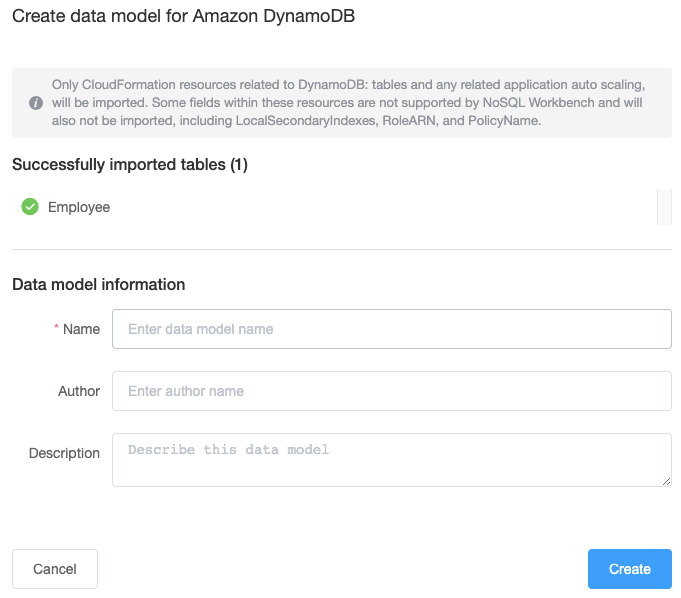Click the Create data model dialog title

tap(184, 17)
